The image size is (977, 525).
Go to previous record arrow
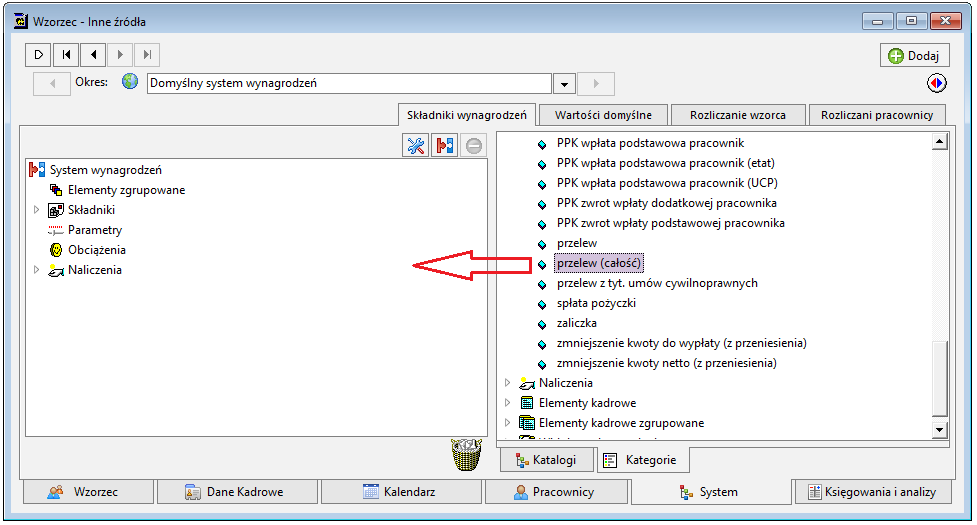click(93, 55)
